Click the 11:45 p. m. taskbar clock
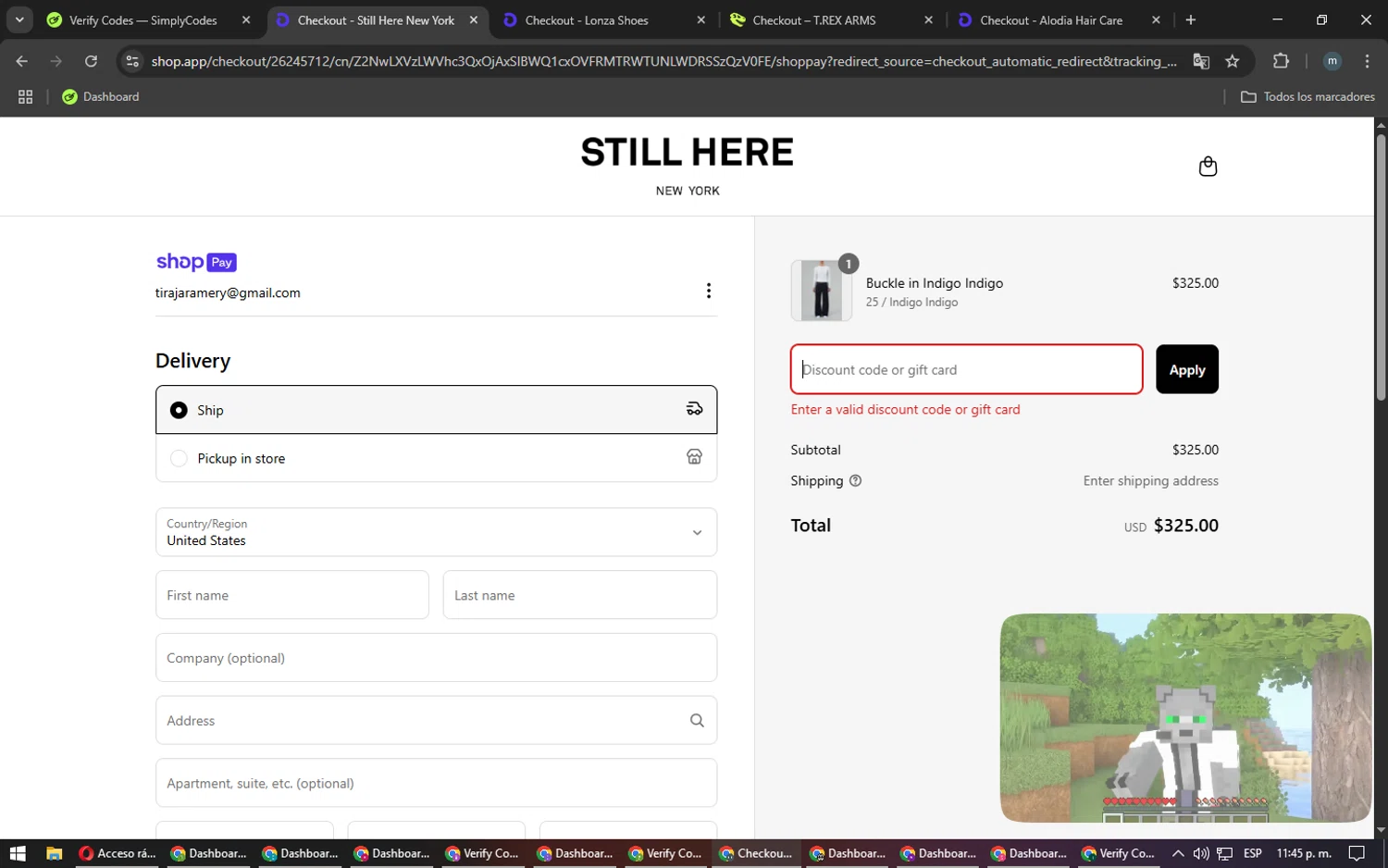Viewport: 1388px width, 868px height. (x=1304, y=853)
